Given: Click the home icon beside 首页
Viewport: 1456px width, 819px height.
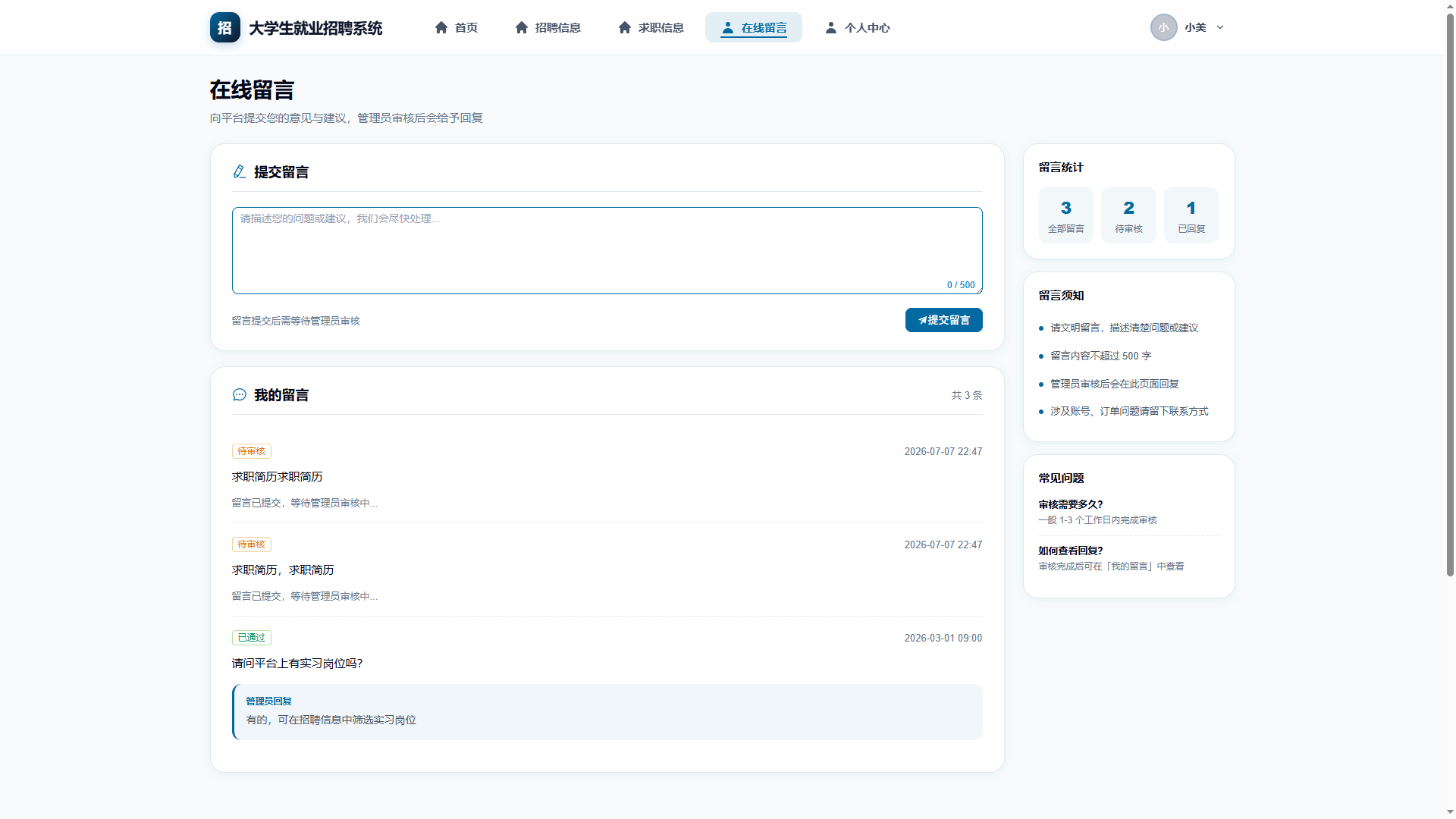Looking at the screenshot, I should tap(441, 27).
